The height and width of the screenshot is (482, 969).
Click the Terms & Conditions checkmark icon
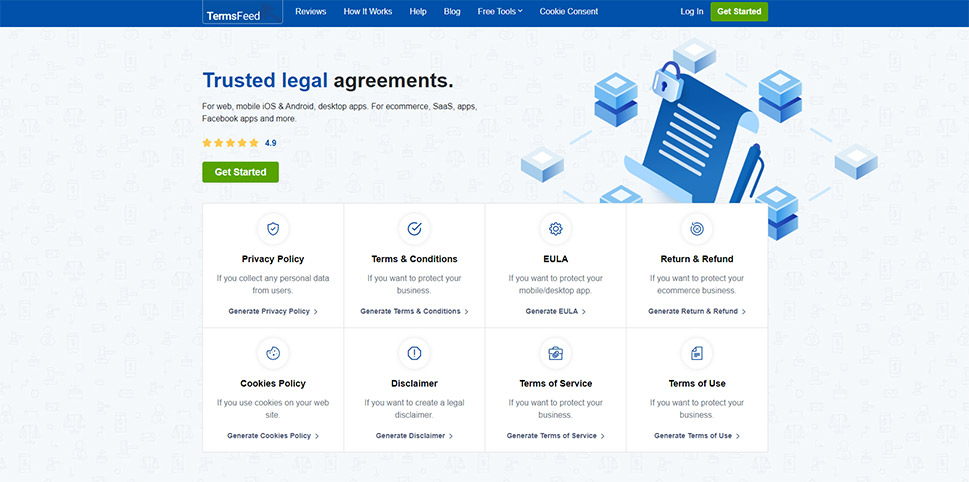[415, 229]
